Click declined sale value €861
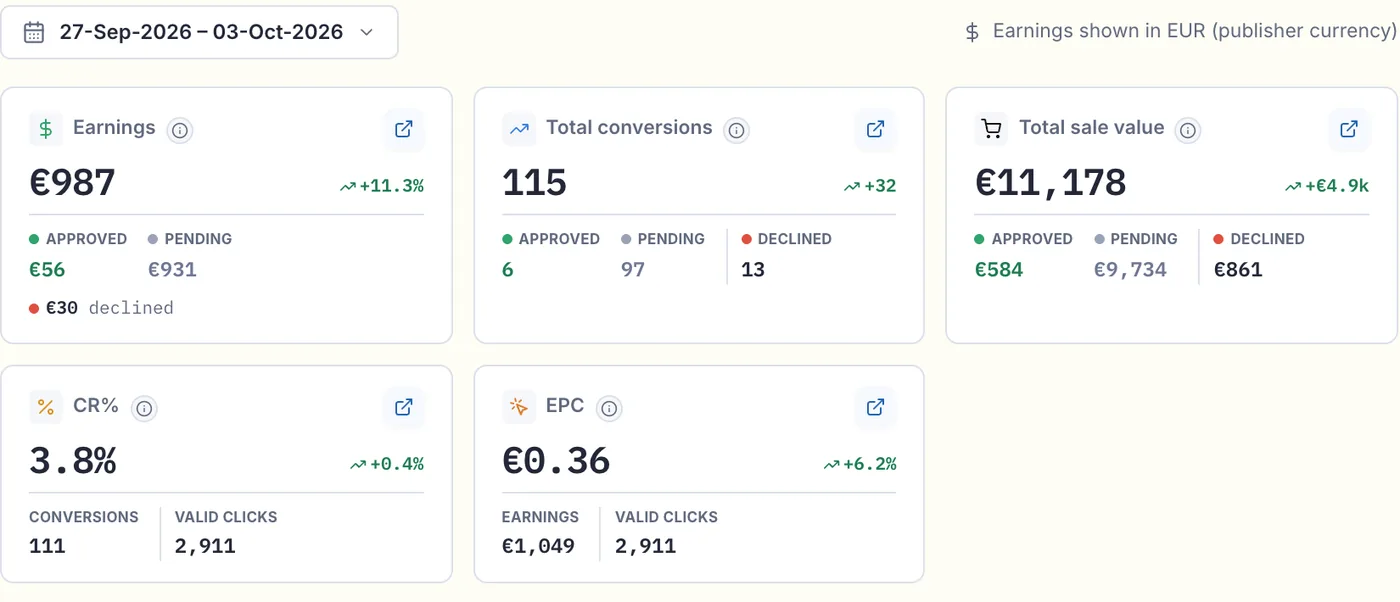This screenshot has width=1400, height=602. click(1238, 269)
